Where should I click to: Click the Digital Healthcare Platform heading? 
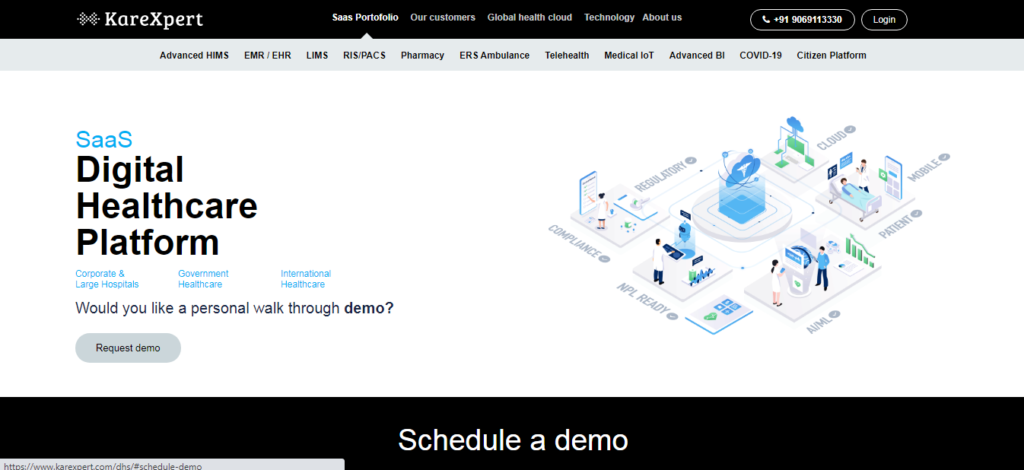click(x=167, y=206)
